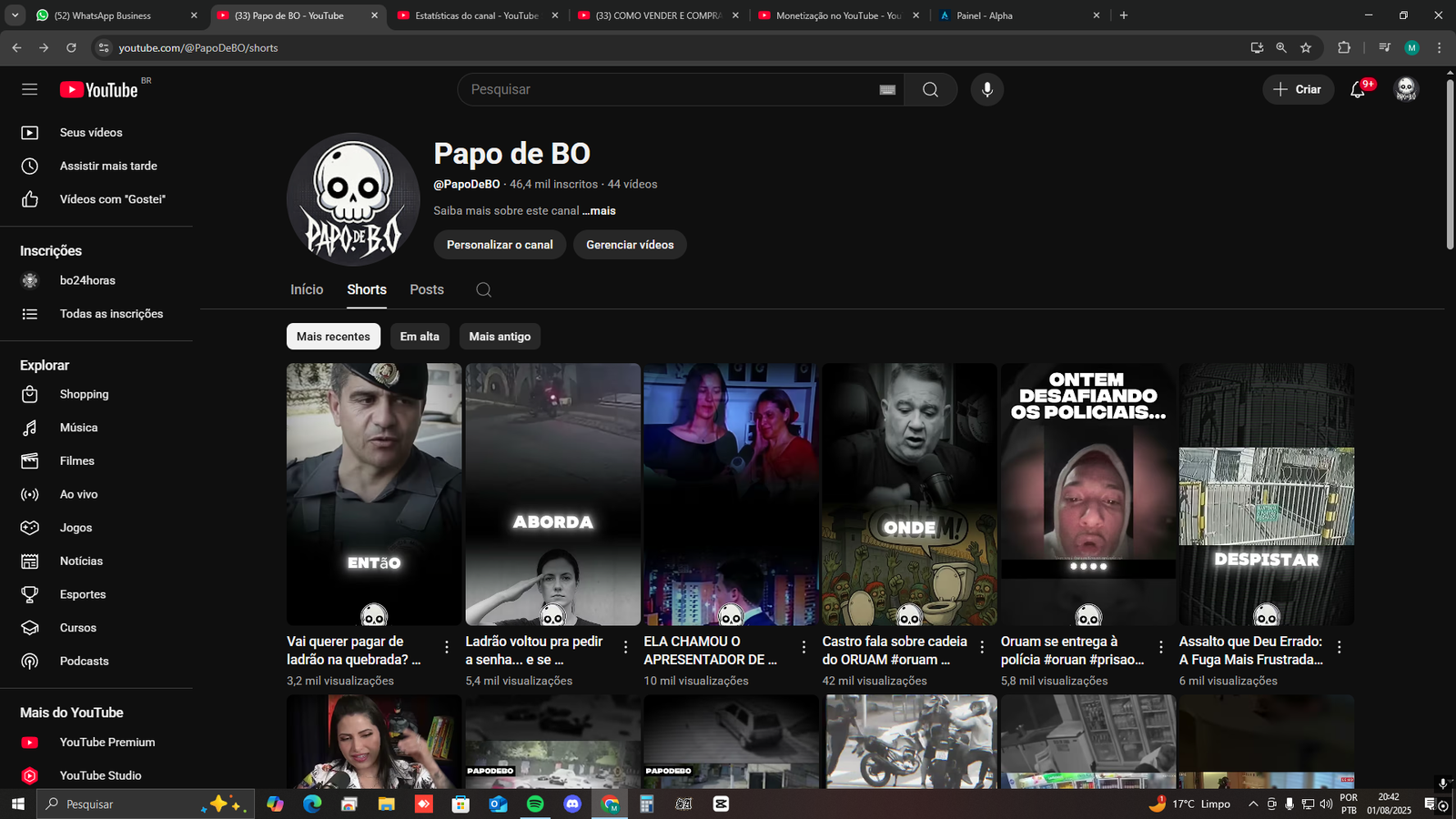Select Em alta filter chip
Image resolution: width=1456 pixels, height=819 pixels.
[420, 337]
